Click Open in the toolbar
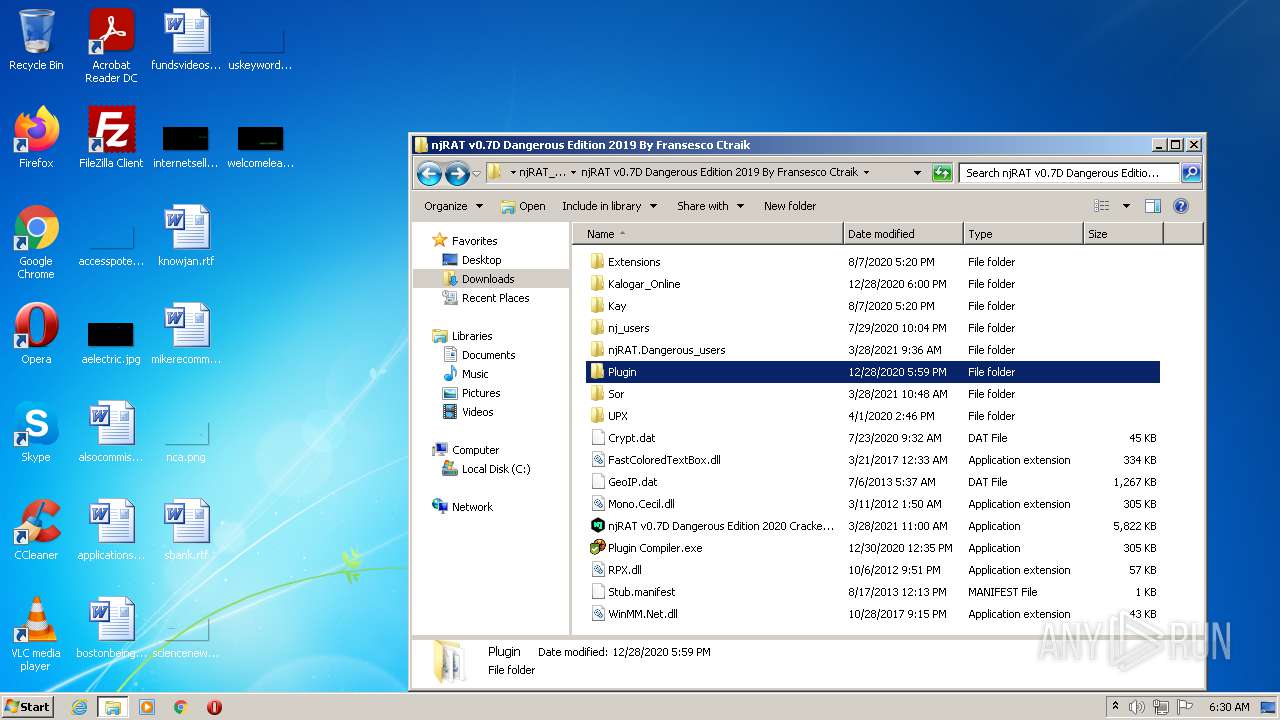 (x=523, y=206)
